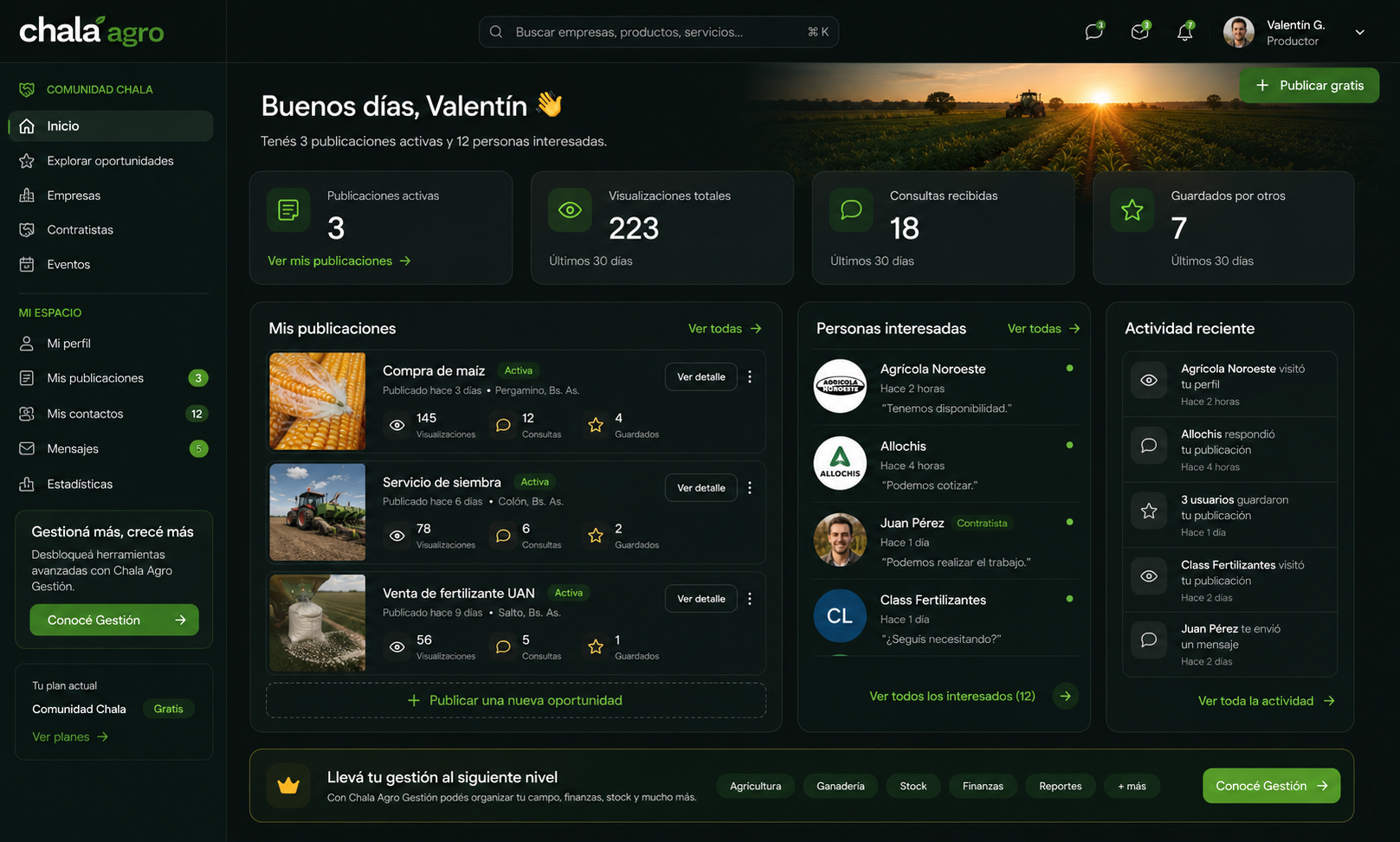Click Ver detalle for Servicio de siembra
Viewport: 1400px width, 842px height.
point(701,487)
